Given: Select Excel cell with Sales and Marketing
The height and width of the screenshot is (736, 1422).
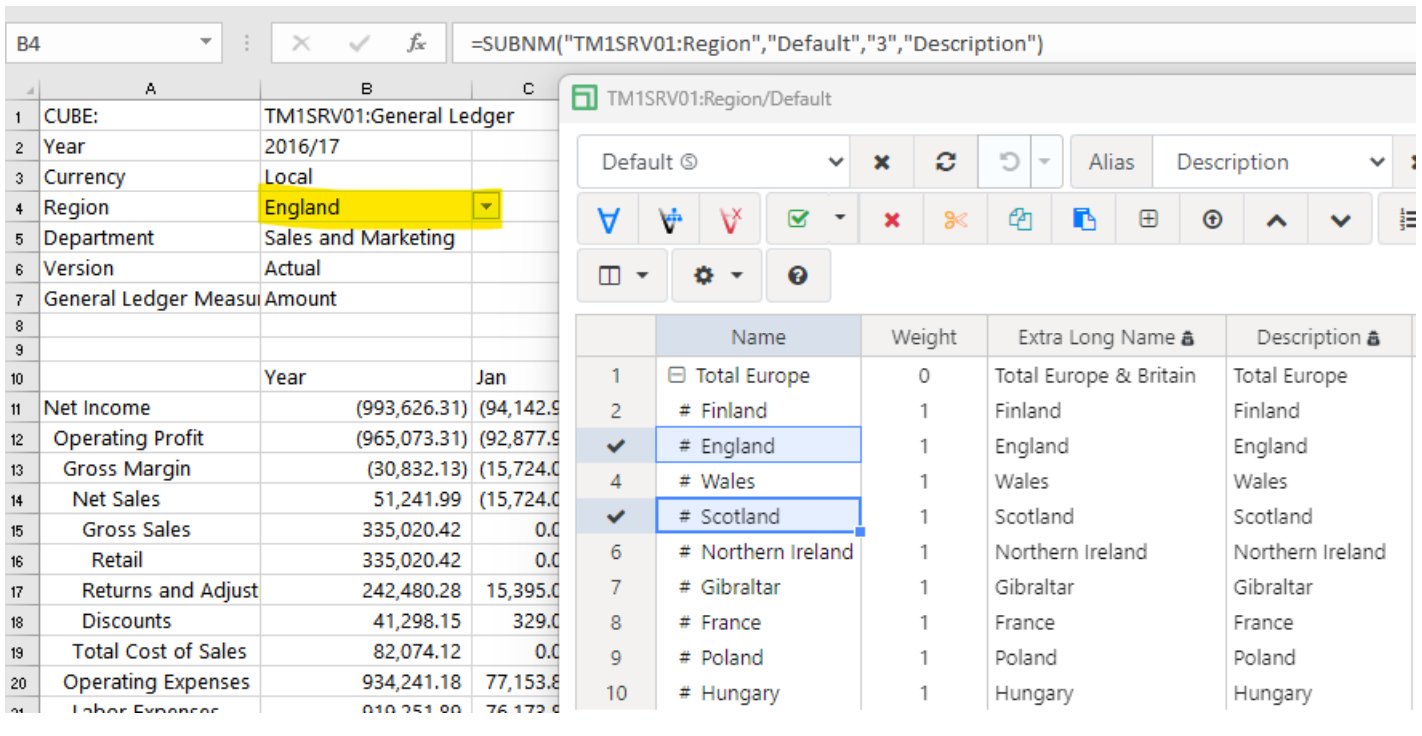Looking at the screenshot, I should (366, 238).
